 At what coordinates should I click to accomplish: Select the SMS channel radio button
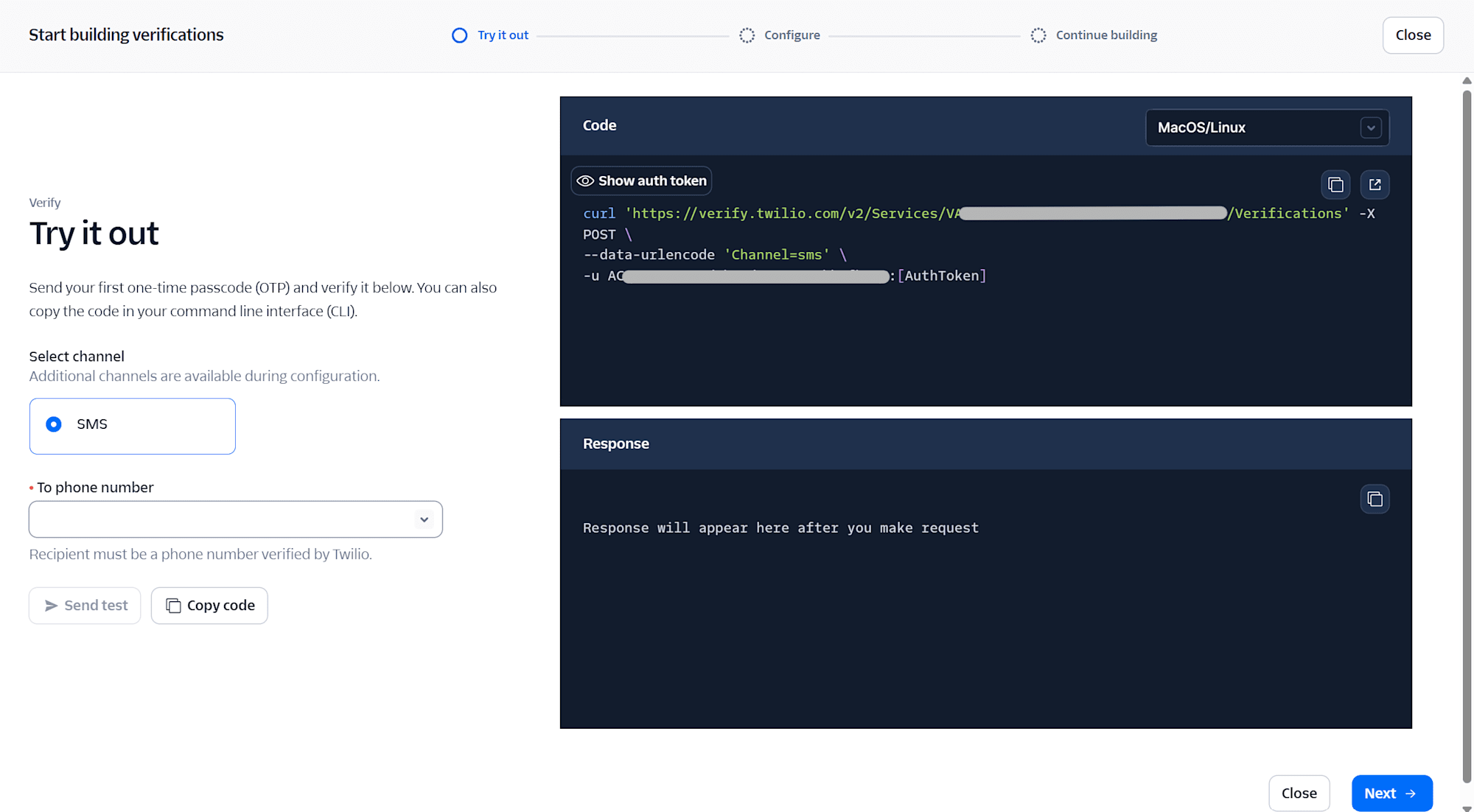[54, 424]
